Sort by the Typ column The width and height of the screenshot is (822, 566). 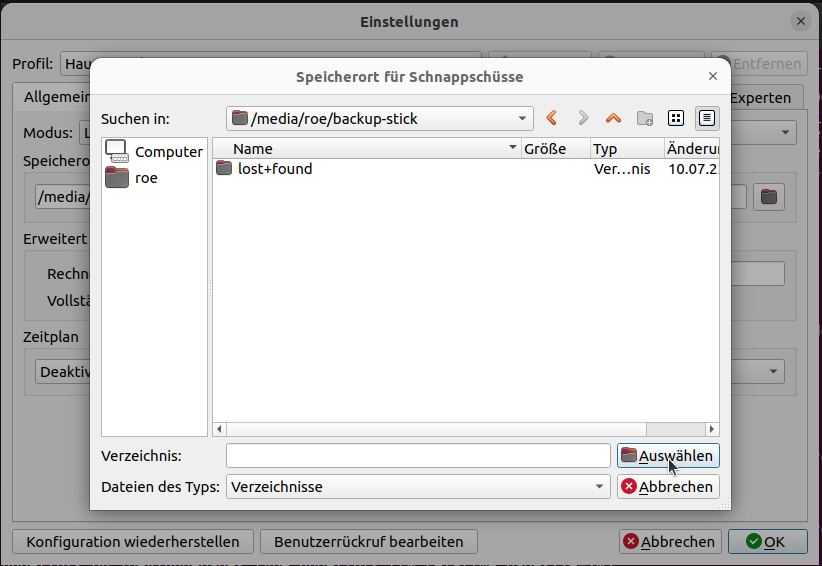624,149
